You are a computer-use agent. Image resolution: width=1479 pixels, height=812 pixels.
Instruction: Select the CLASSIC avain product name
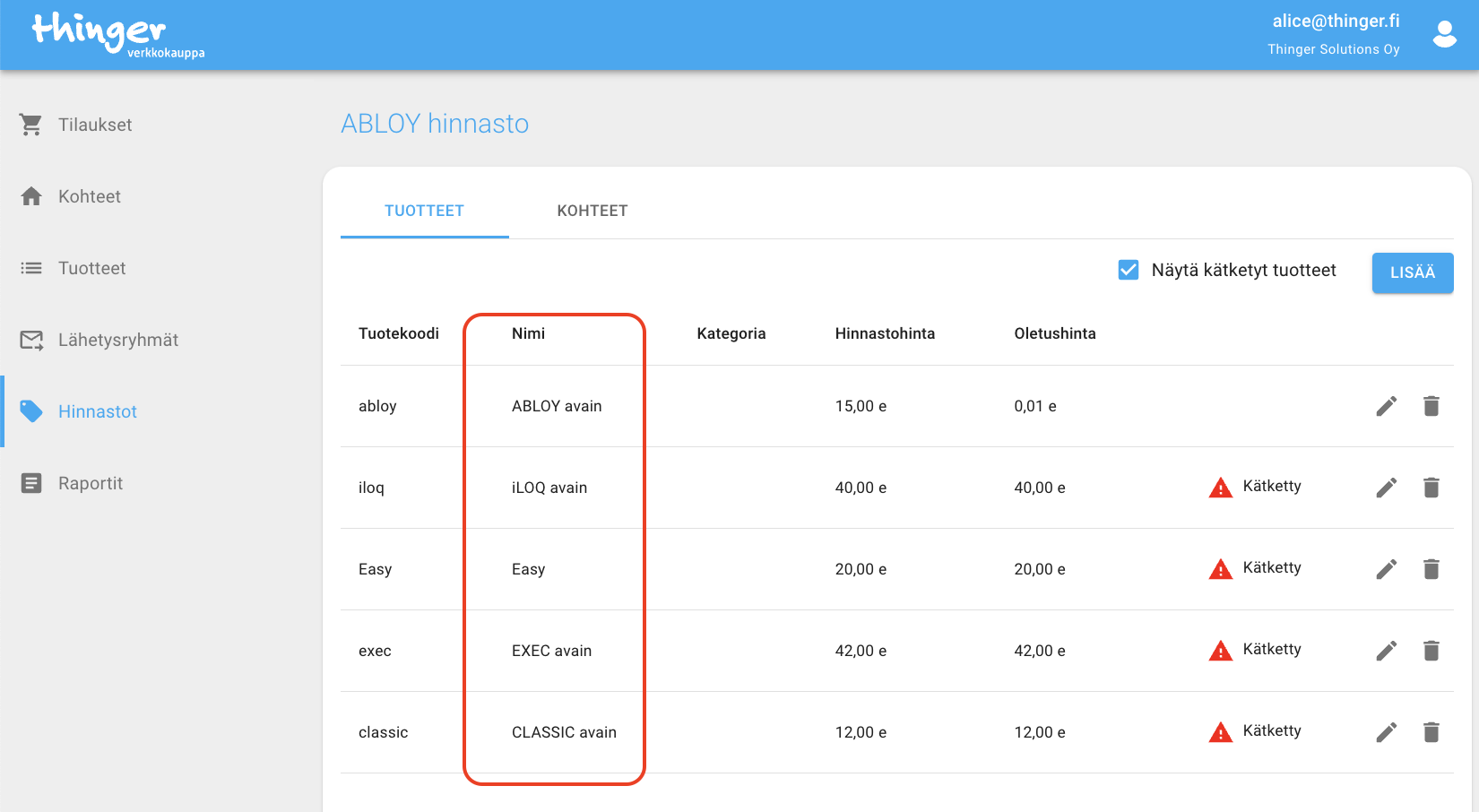(x=564, y=732)
